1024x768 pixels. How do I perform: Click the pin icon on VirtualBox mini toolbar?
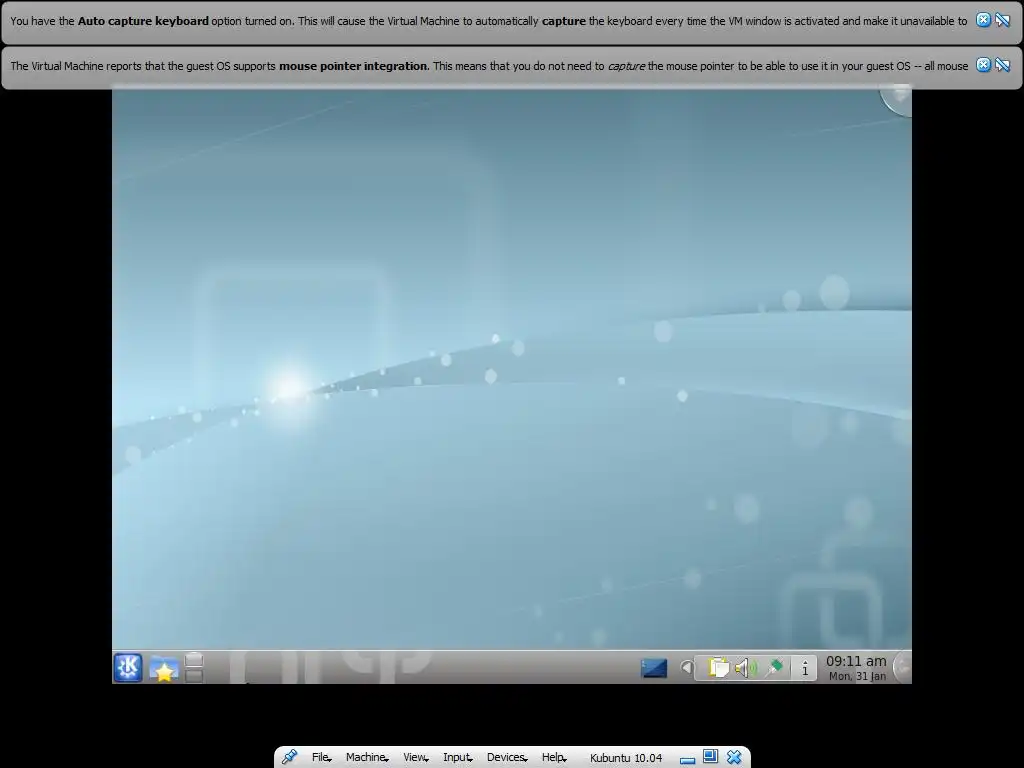click(289, 757)
